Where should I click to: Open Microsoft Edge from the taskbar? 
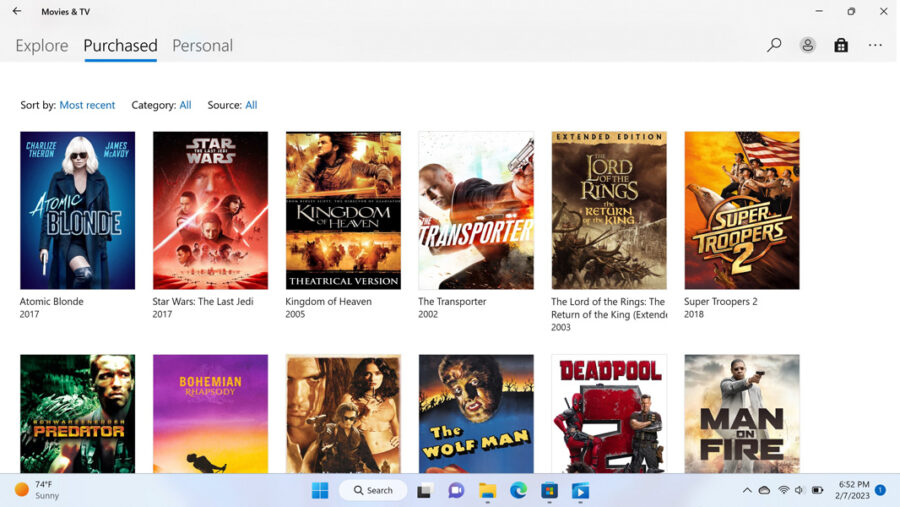(518, 490)
